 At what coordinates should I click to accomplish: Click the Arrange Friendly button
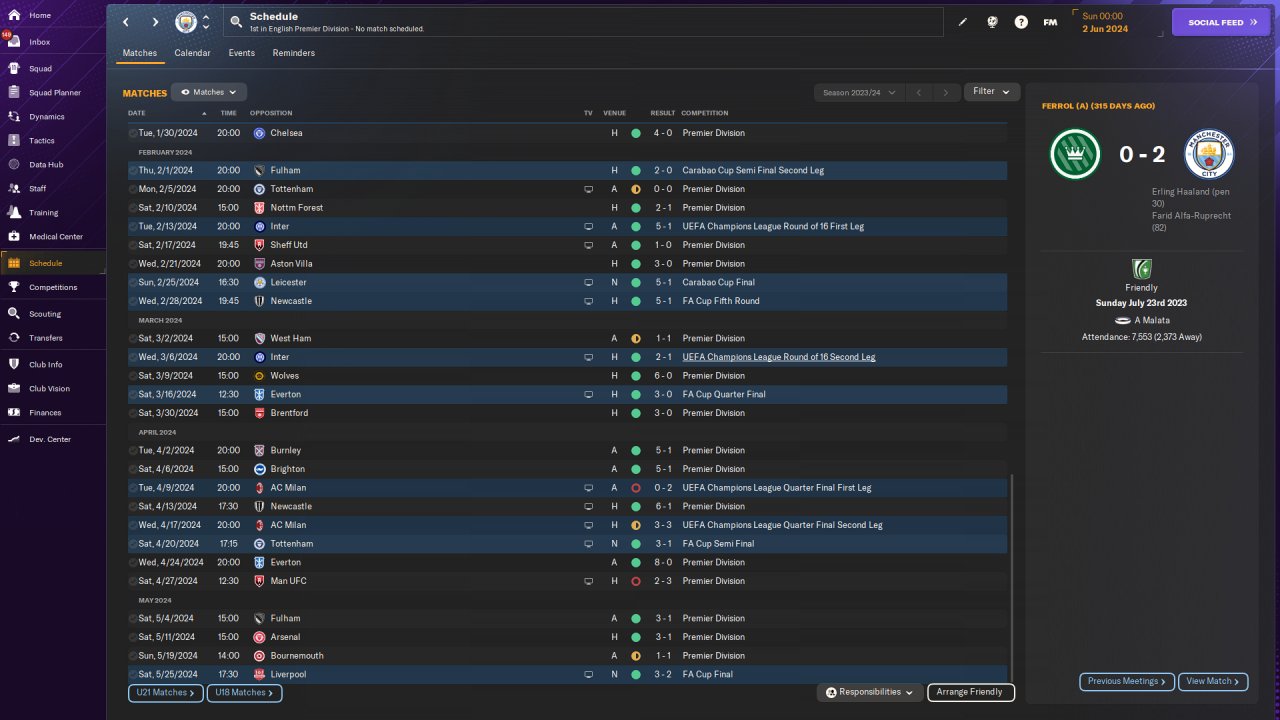click(971, 692)
